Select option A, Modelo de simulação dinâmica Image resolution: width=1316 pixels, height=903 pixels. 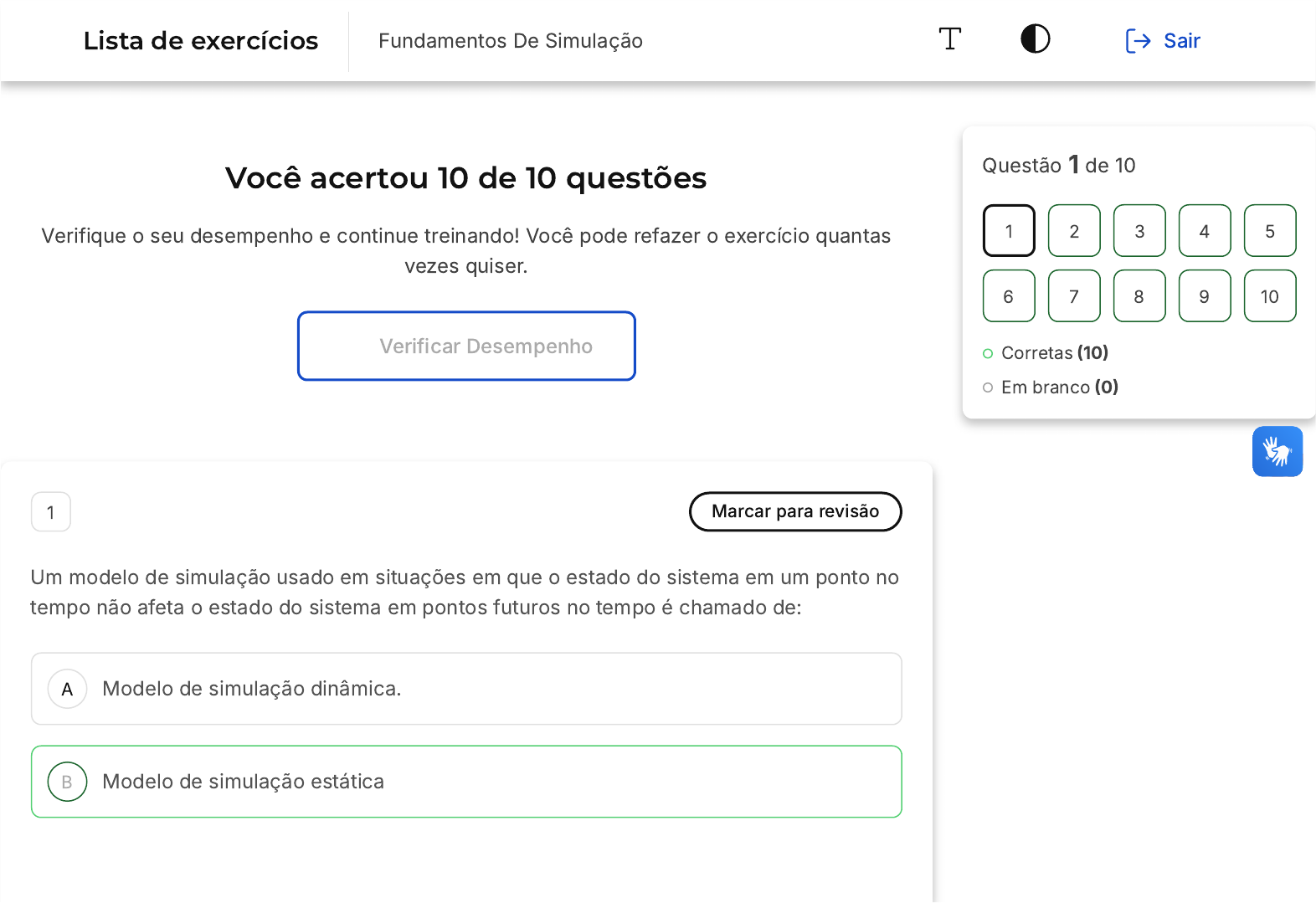click(x=466, y=689)
